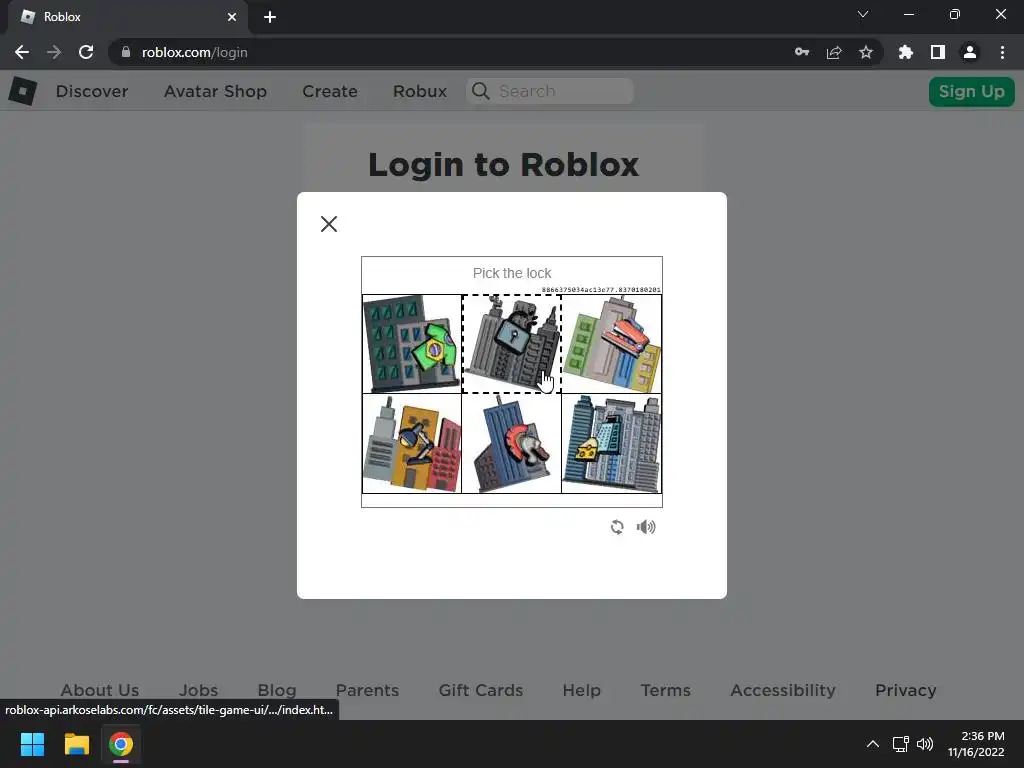Image resolution: width=1024 pixels, height=768 pixels.
Task: Close the captcha dialog with the X
Action: [328, 224]
